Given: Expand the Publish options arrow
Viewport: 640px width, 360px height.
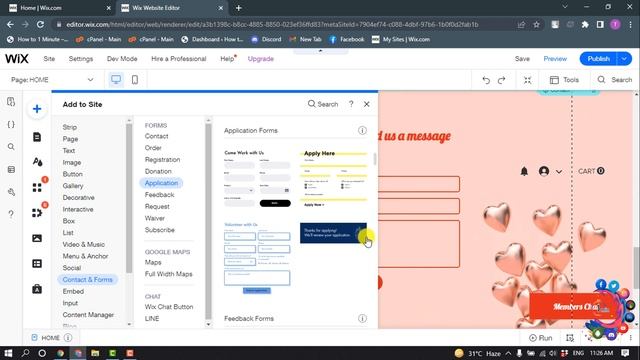Looking at the screenshot, I should [624, 59].
